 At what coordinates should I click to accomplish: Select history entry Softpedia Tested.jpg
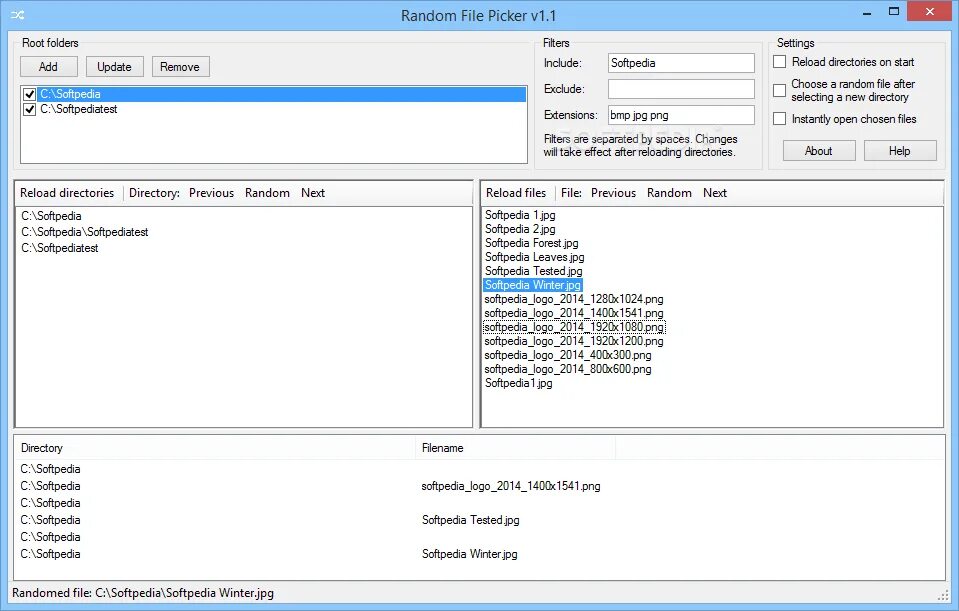pos(470,520)
